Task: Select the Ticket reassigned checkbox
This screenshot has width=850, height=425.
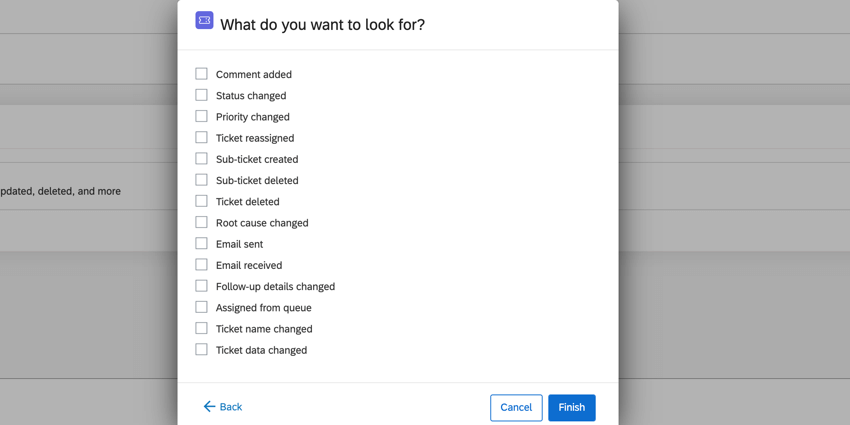Action: (x=202, y=138)
